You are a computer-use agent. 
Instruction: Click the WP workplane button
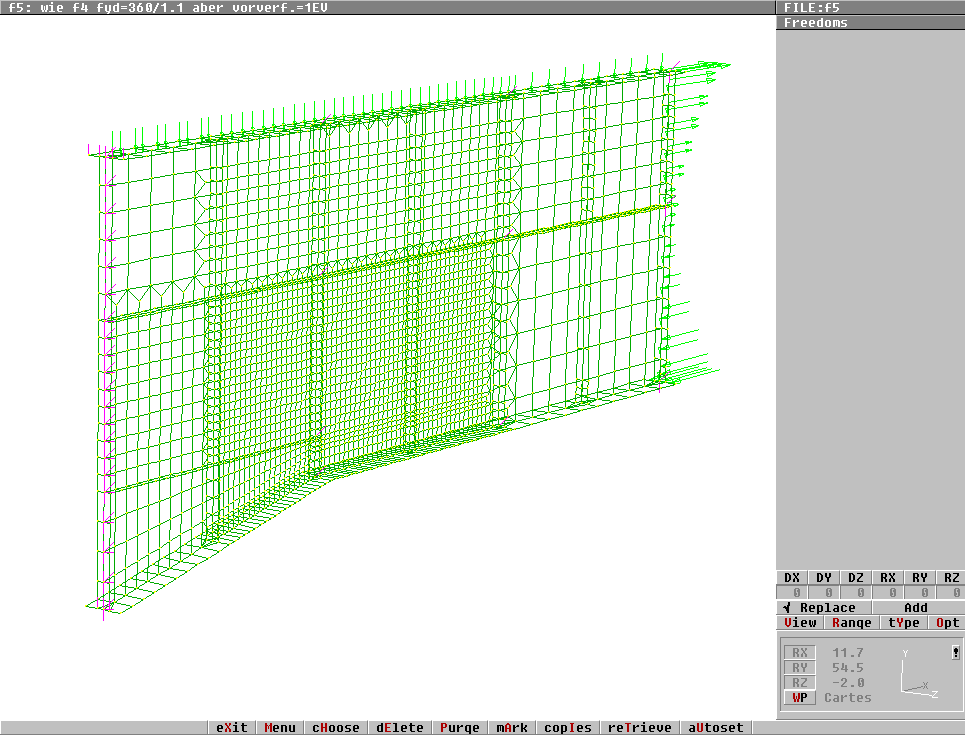(799, 697)
